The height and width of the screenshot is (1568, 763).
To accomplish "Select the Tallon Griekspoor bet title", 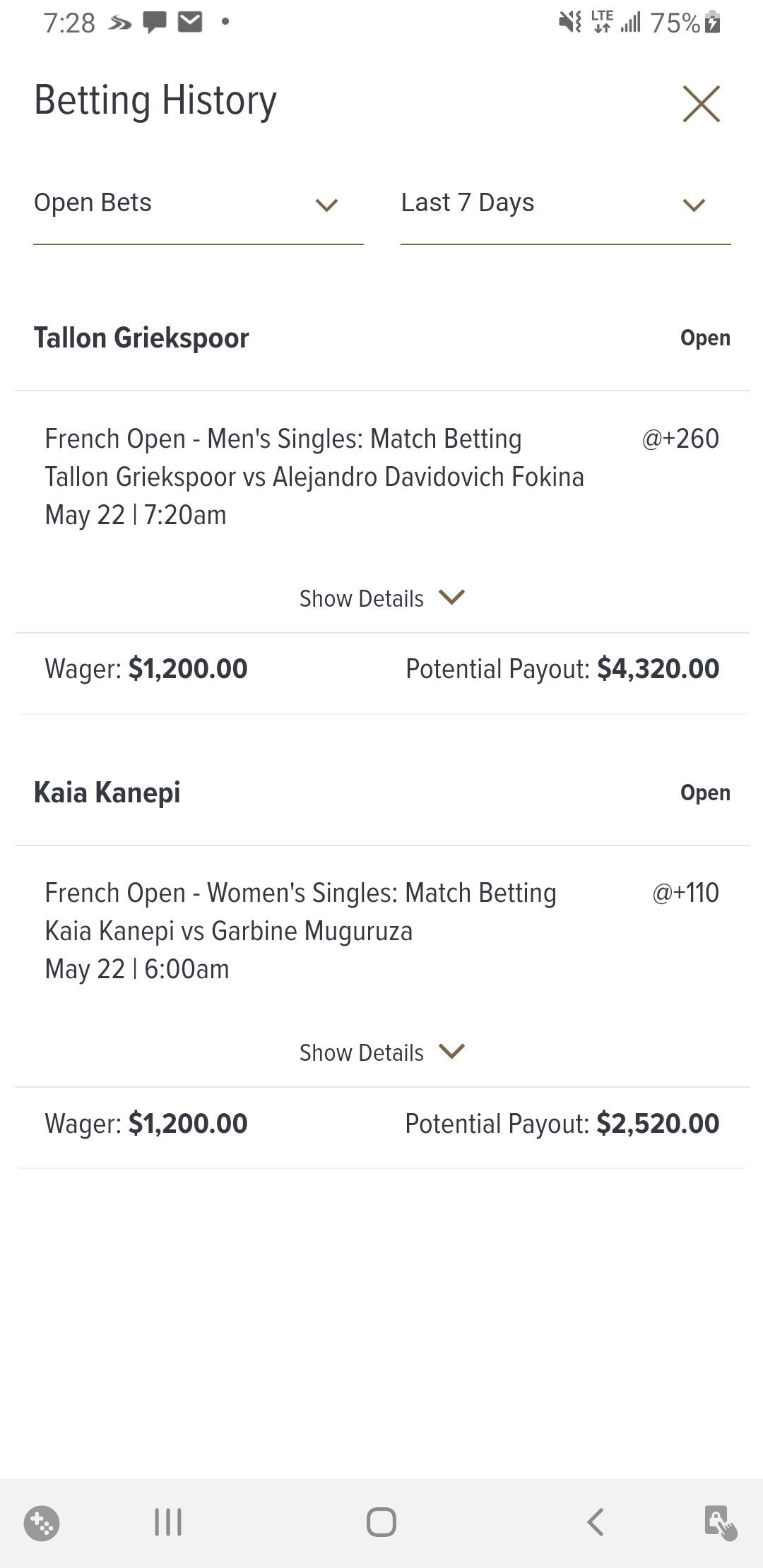I will point(141,338).
